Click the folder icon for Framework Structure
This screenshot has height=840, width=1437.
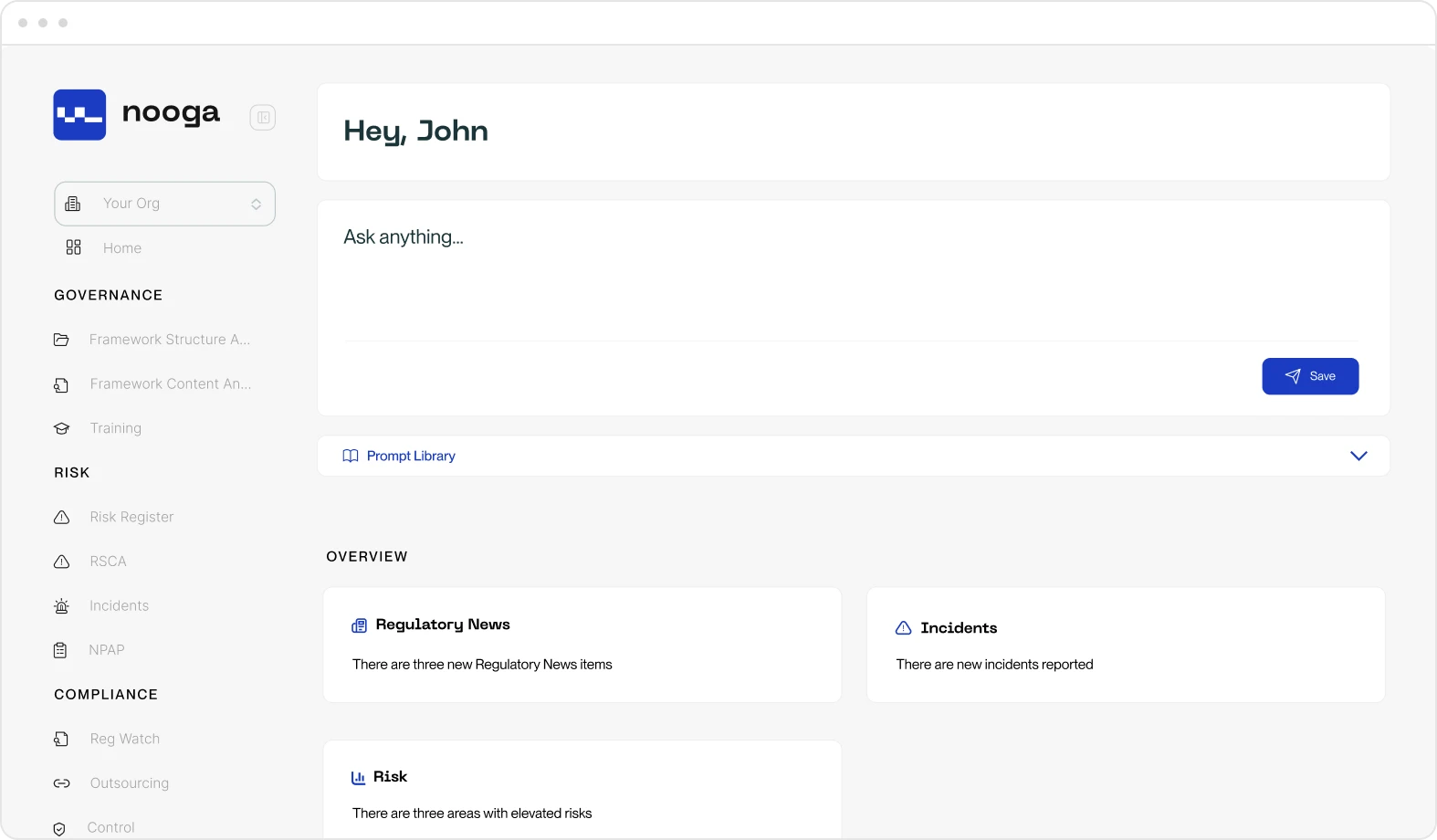pos(61,340)
